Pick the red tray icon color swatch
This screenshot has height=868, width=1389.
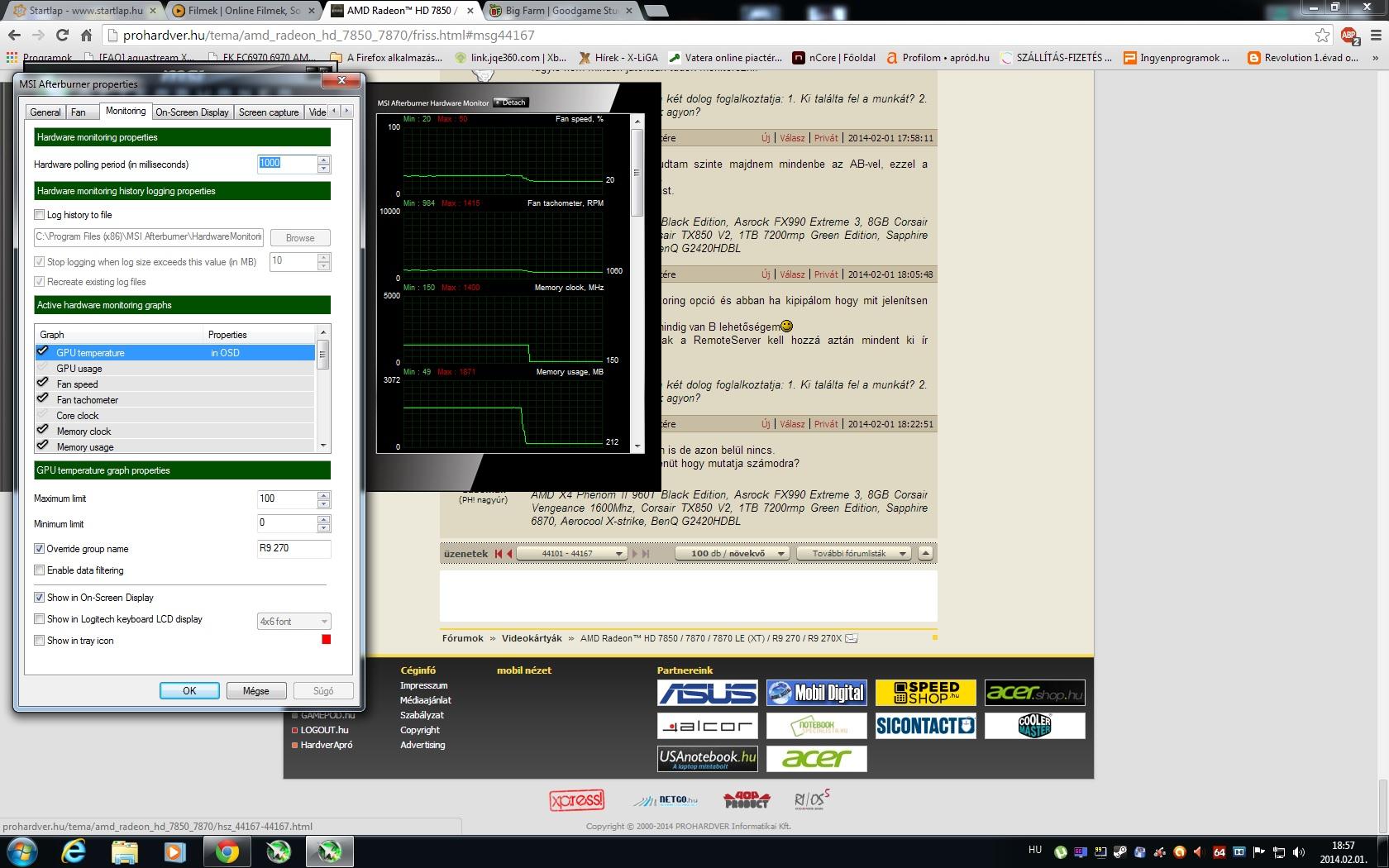point(326,640)
